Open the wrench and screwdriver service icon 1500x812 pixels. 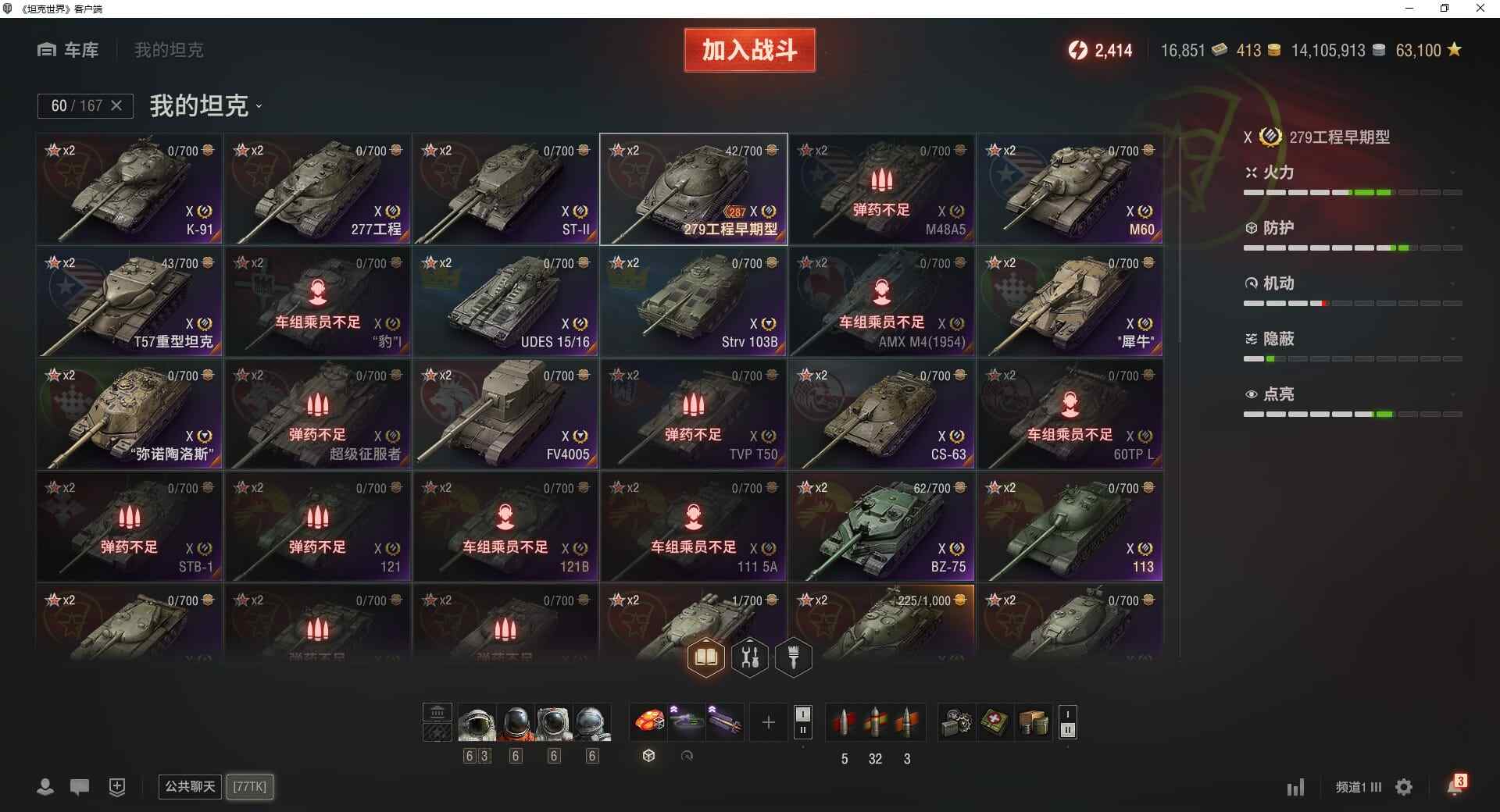pos(750,657)
